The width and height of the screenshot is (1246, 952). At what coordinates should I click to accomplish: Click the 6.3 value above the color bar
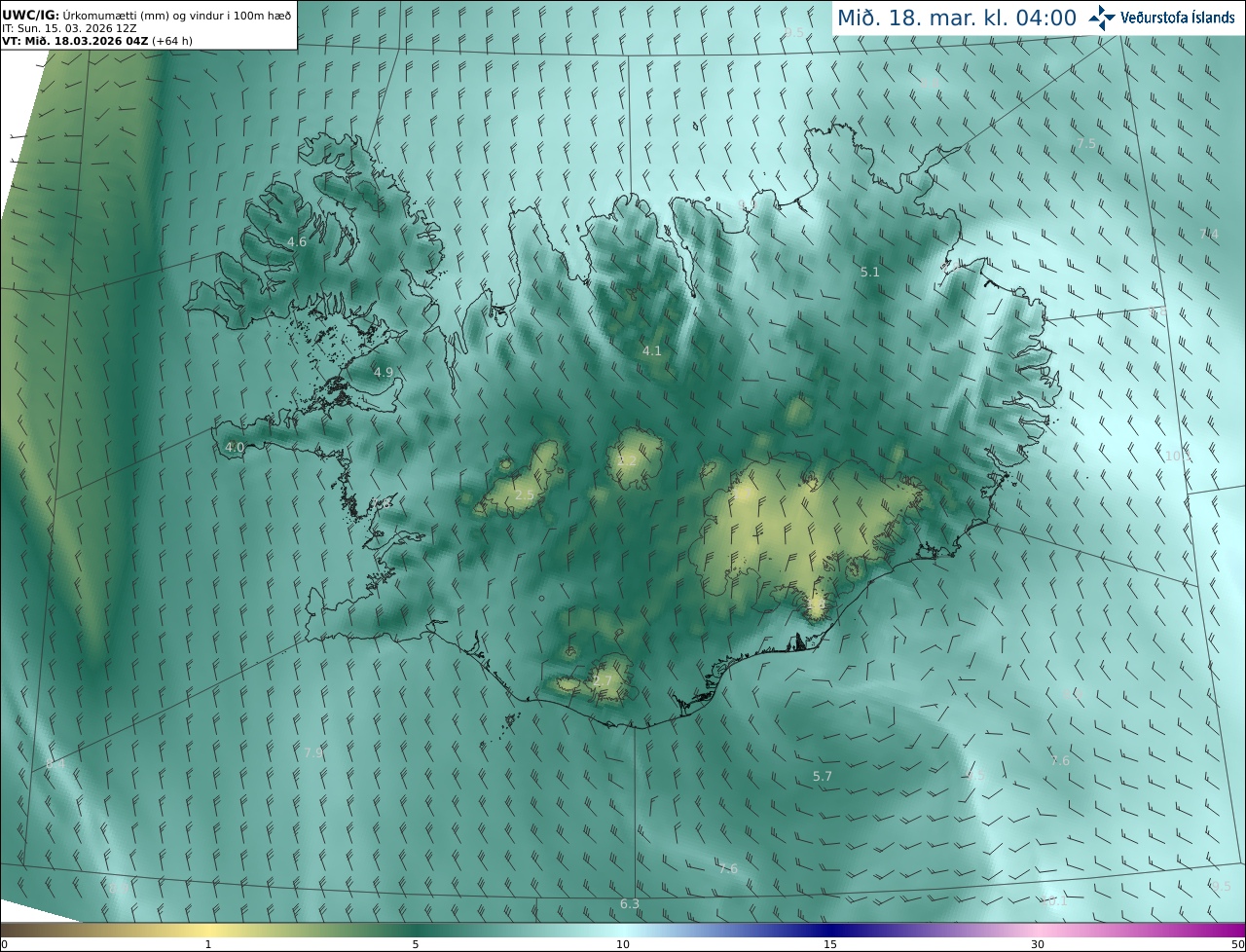pos(630,904)
